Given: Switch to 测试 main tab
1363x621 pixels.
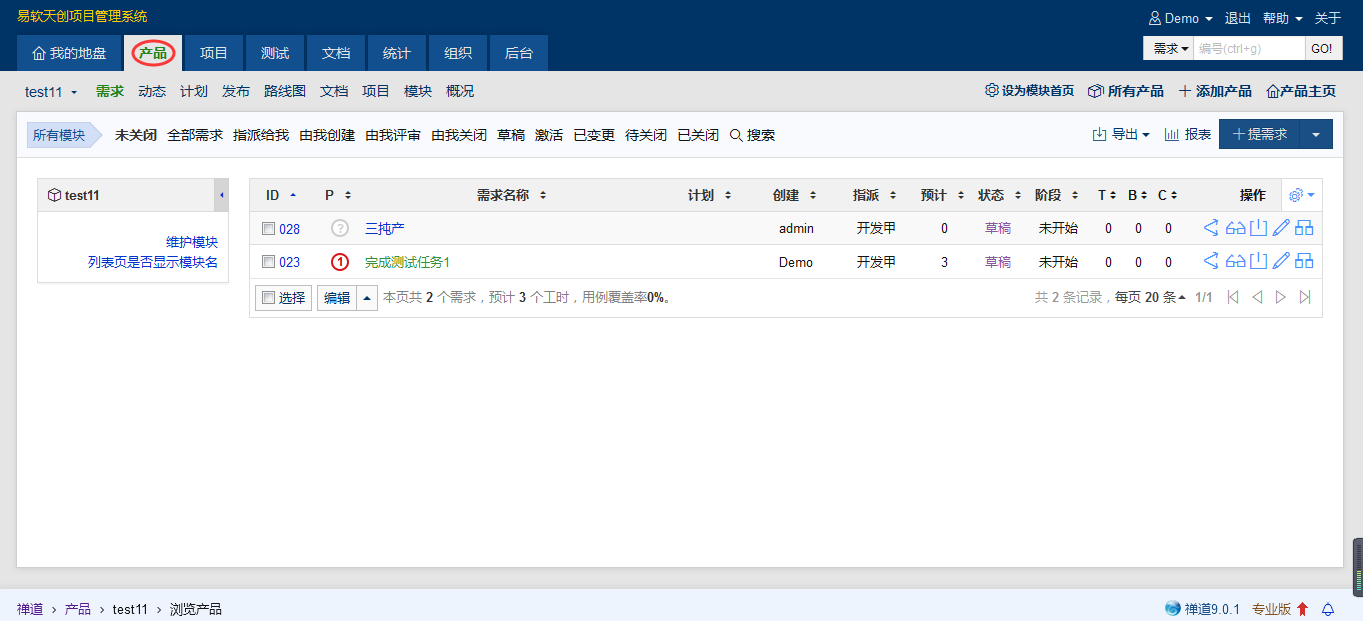Looking at the screenshot, I should tap(275, 53).
